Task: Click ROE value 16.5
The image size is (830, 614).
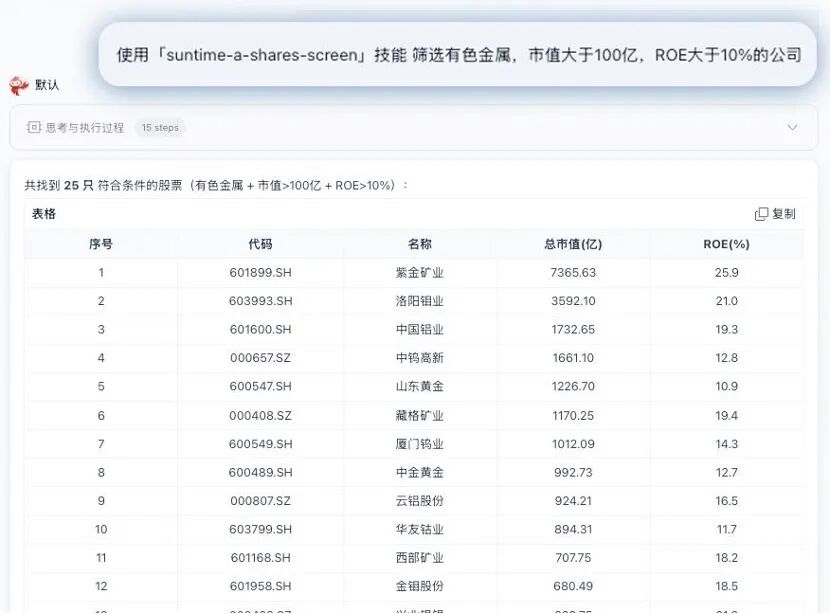Action: [726, 501]
